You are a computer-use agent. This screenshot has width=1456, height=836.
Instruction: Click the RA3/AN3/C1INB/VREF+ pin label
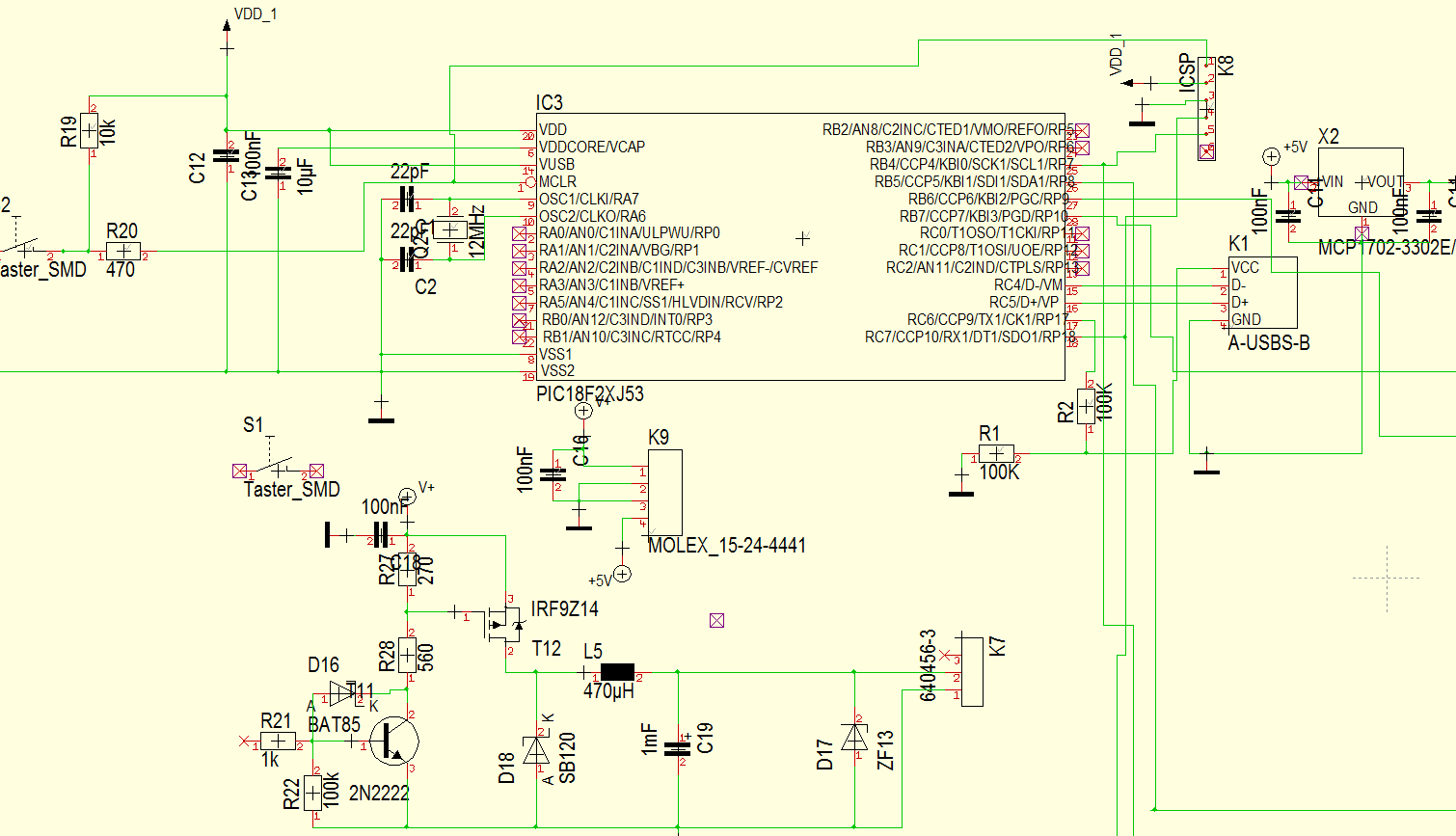pos(611,284)
